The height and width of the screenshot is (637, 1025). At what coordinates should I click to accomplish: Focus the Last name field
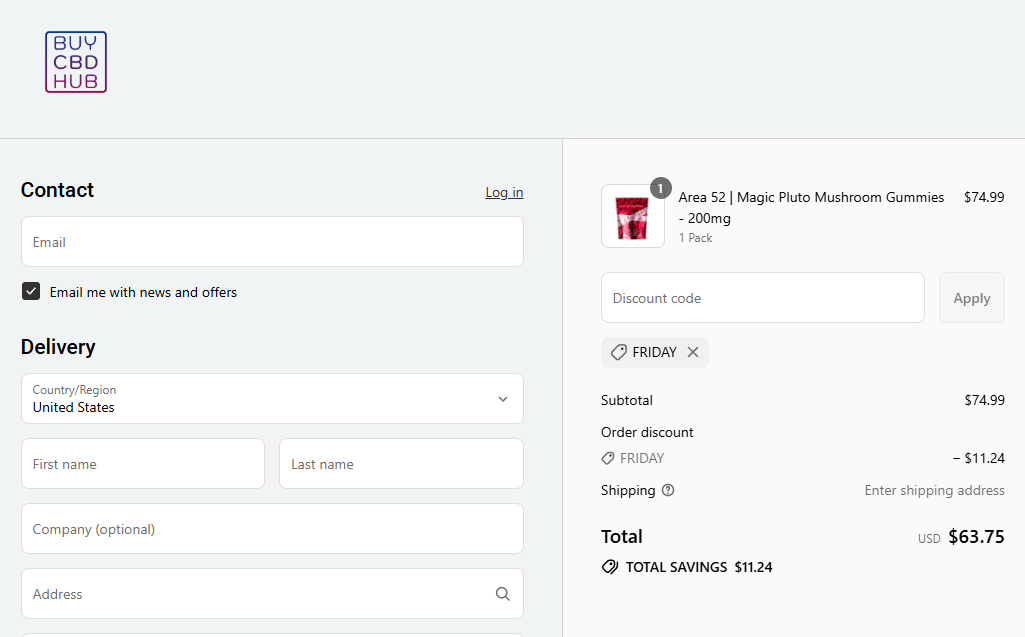[401, 464]
